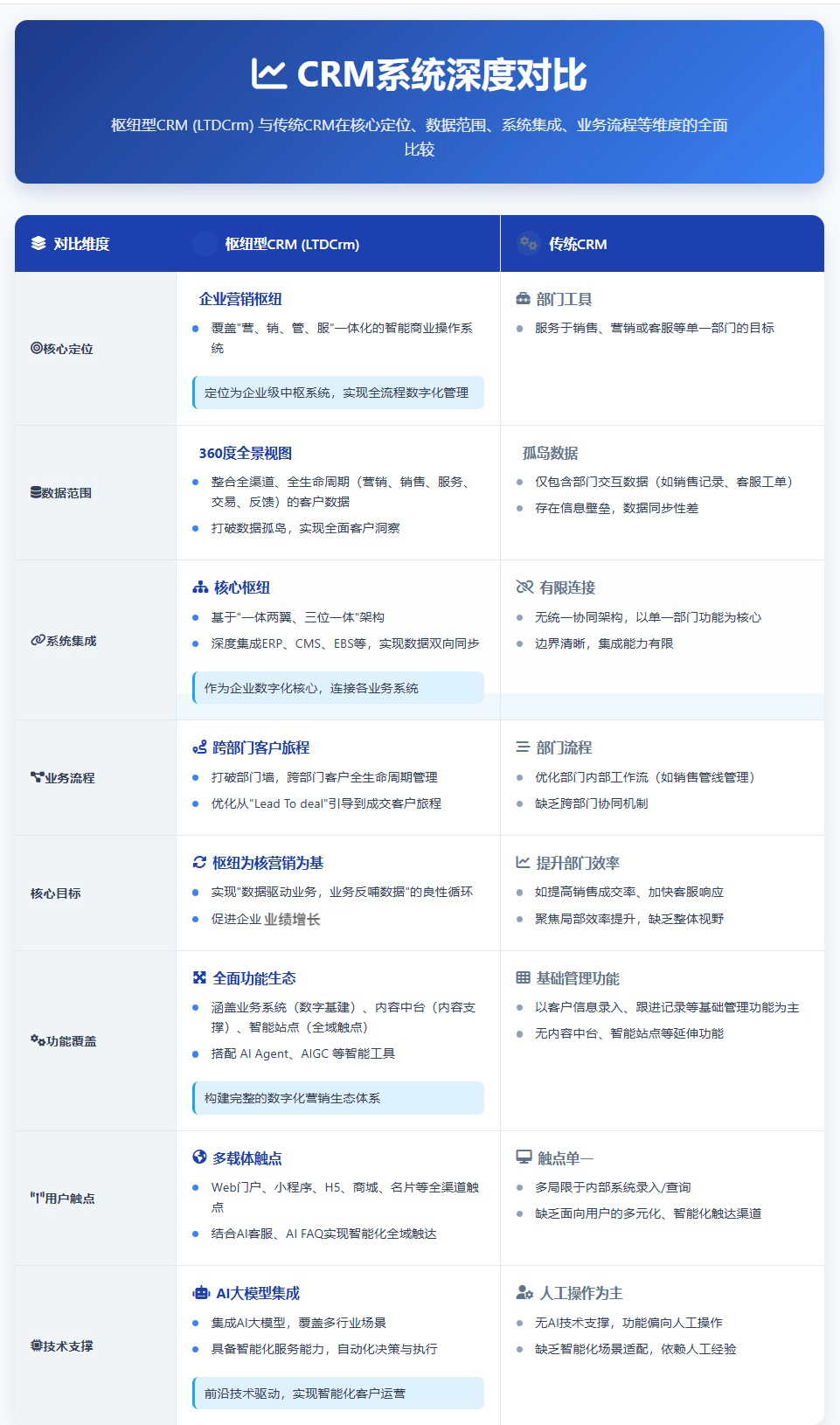Viewport: 840px width, 1425px height.
Task: Click the round icon beside 枢纽型CRM (LTDCrm) header
Action: click(205, 243)
